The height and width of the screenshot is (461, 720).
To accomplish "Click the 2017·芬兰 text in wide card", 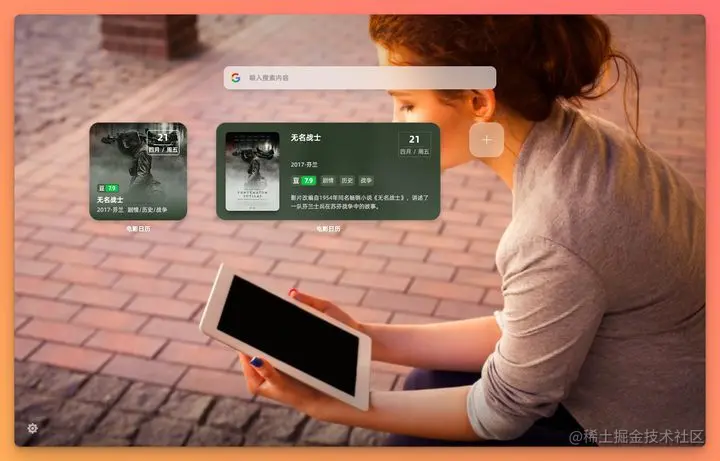I will click(304, 164).
